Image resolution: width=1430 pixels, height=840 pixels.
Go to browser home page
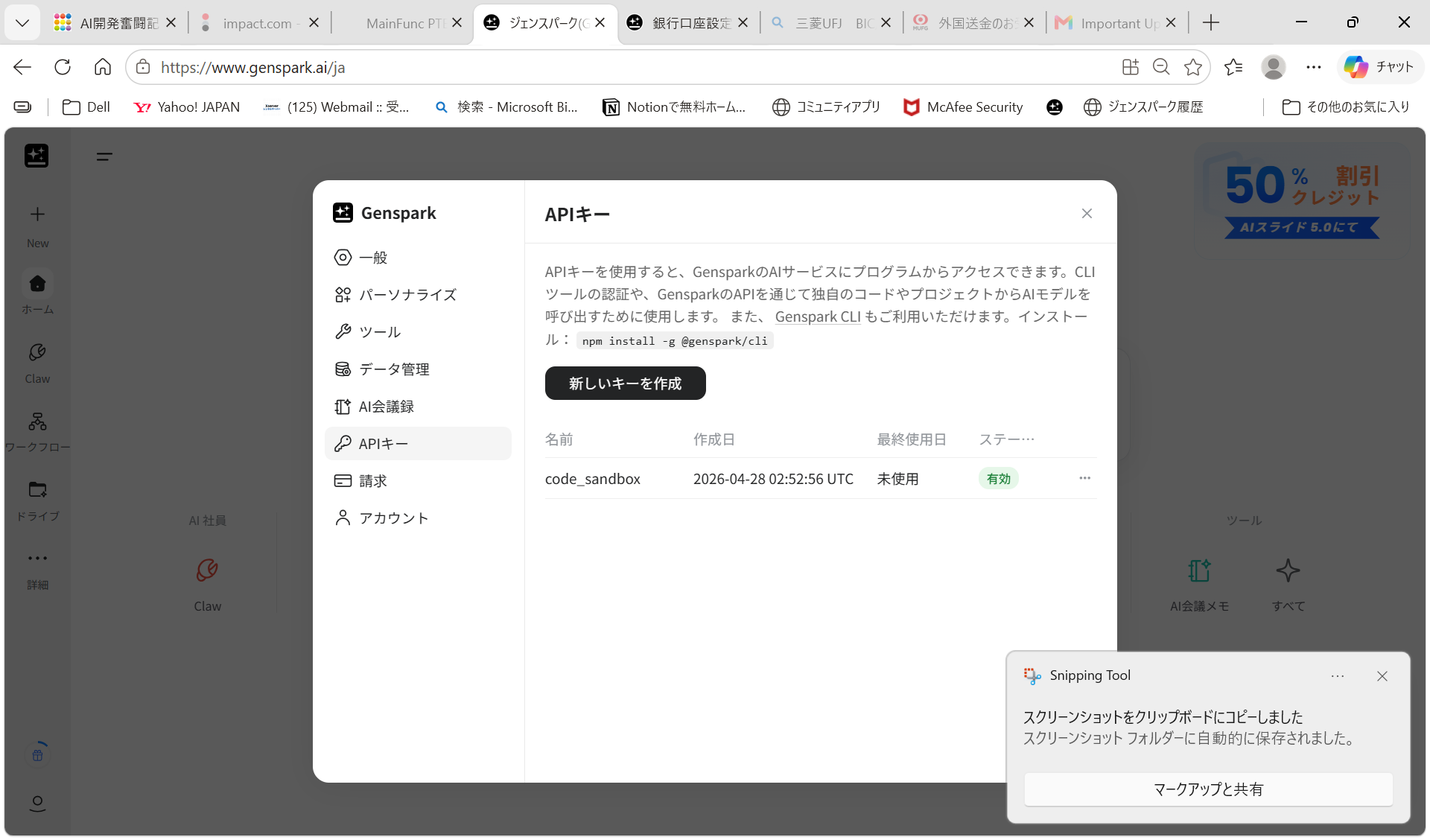click(103, 67)
